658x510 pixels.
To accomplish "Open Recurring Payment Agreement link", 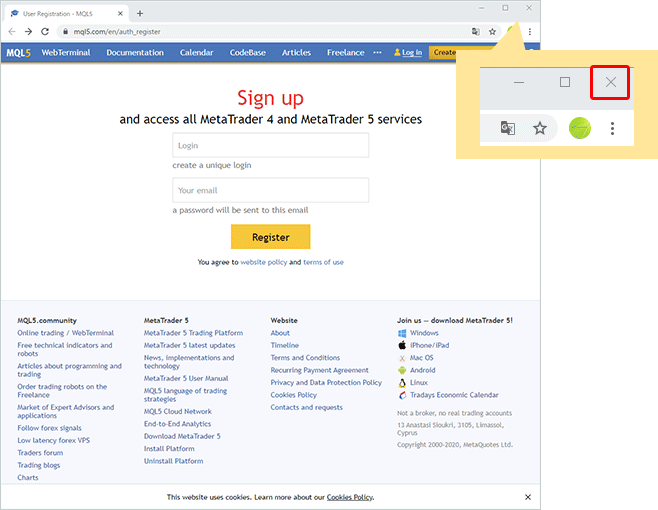I will [x=319, y=370].
